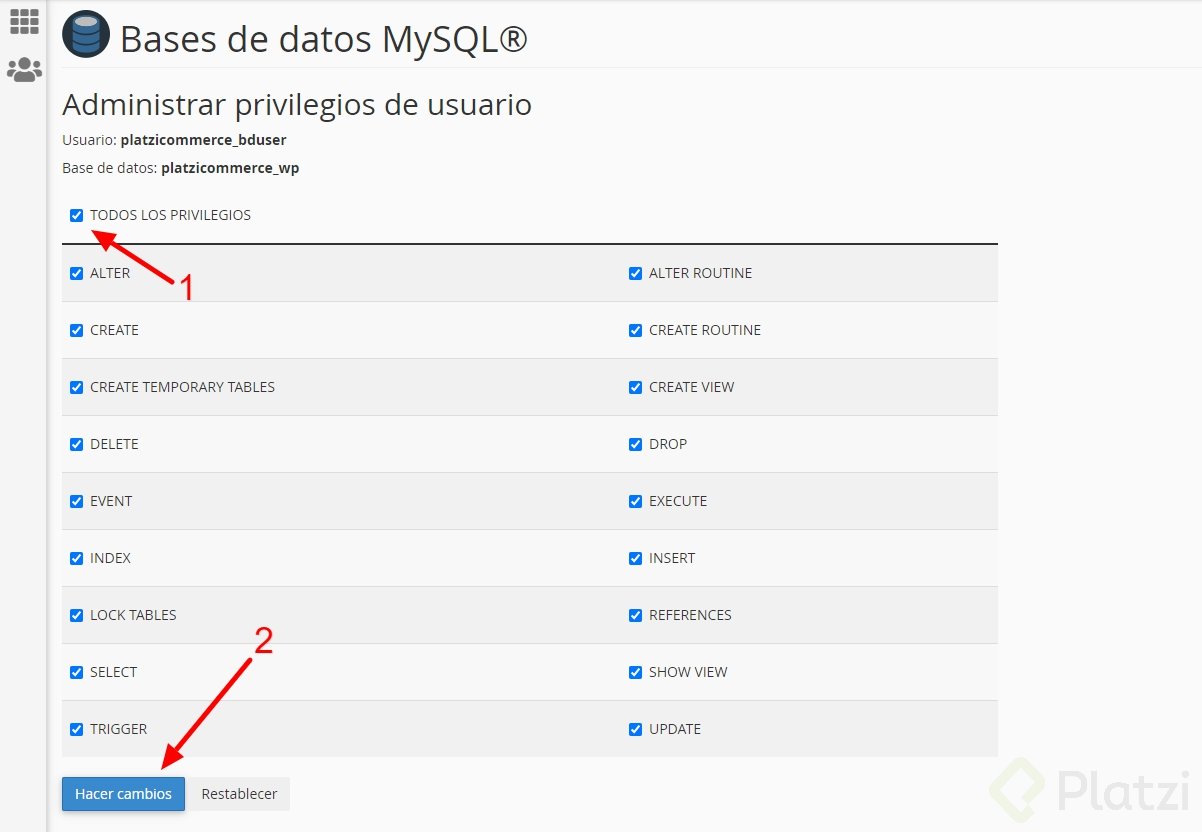Image resolution: width=1202 pixels, height=832 pixels.
Task: Click the 'CREATE TEMPORARY TABLES' label text
Action: tap(182, 387)
